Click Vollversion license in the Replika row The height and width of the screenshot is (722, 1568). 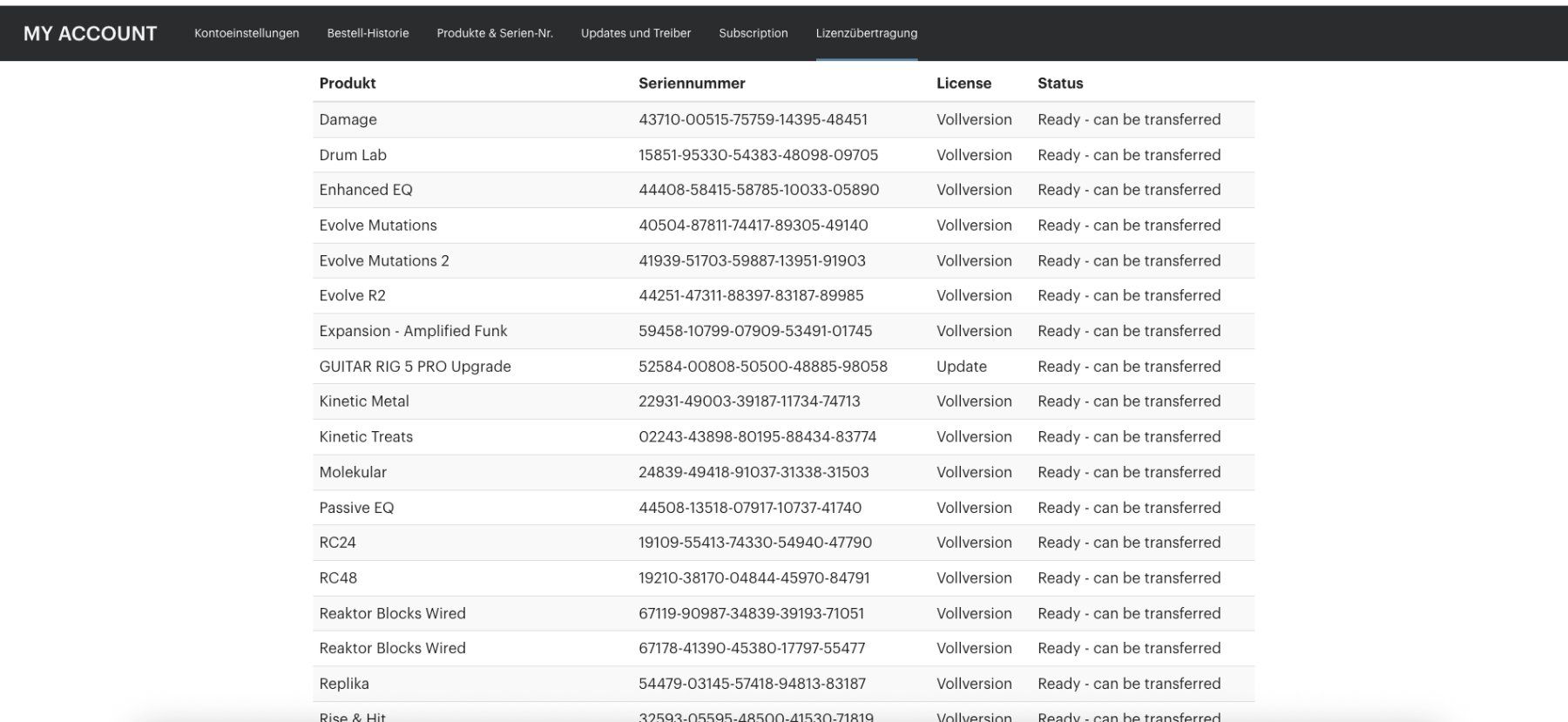974,684
